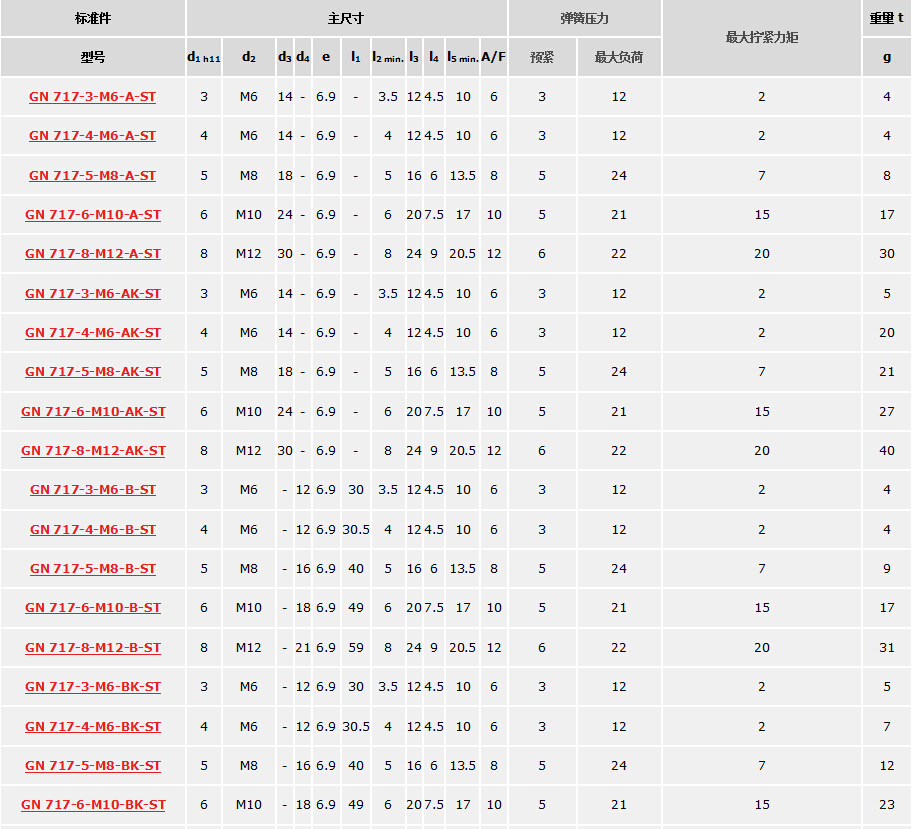Screen dimensions: 913x829
Task: Click weight 30 in GN 717-8-M12-A-ST row
Action: click(887, 254)
